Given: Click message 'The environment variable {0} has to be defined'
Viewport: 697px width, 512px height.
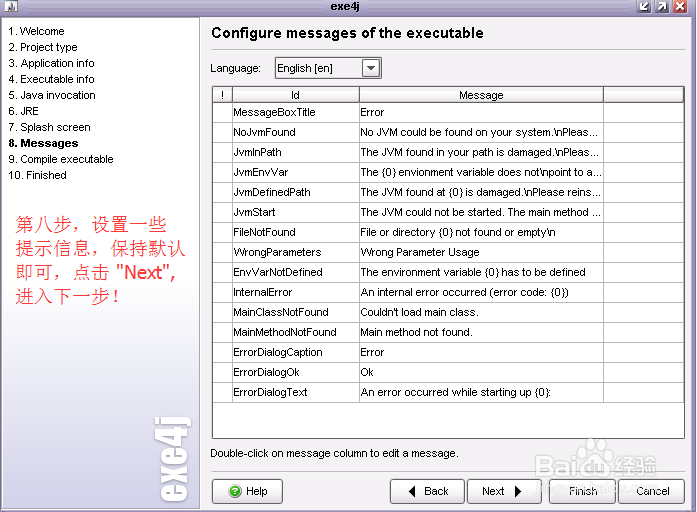Looking at the screenshot, I should tap(481, 272).
